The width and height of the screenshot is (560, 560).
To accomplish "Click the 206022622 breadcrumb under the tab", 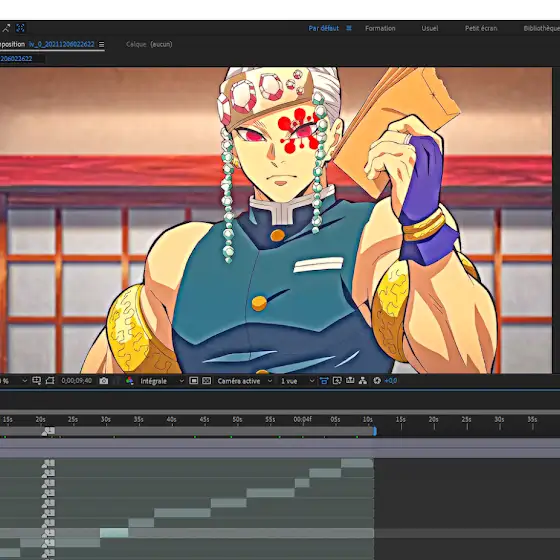I will [16, 59].
